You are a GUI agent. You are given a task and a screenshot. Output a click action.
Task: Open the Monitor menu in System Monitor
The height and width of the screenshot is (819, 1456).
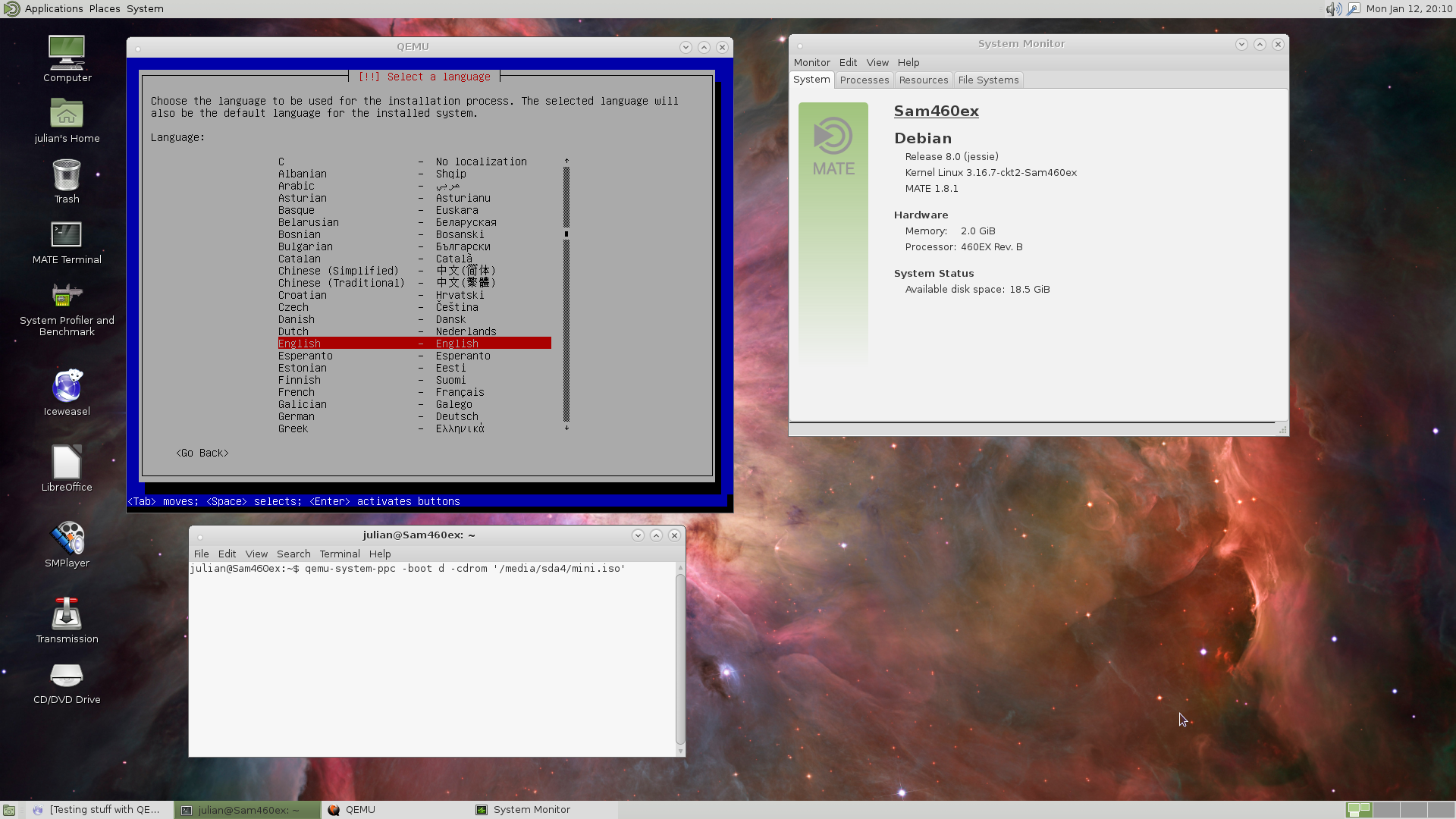coord(811,63)
